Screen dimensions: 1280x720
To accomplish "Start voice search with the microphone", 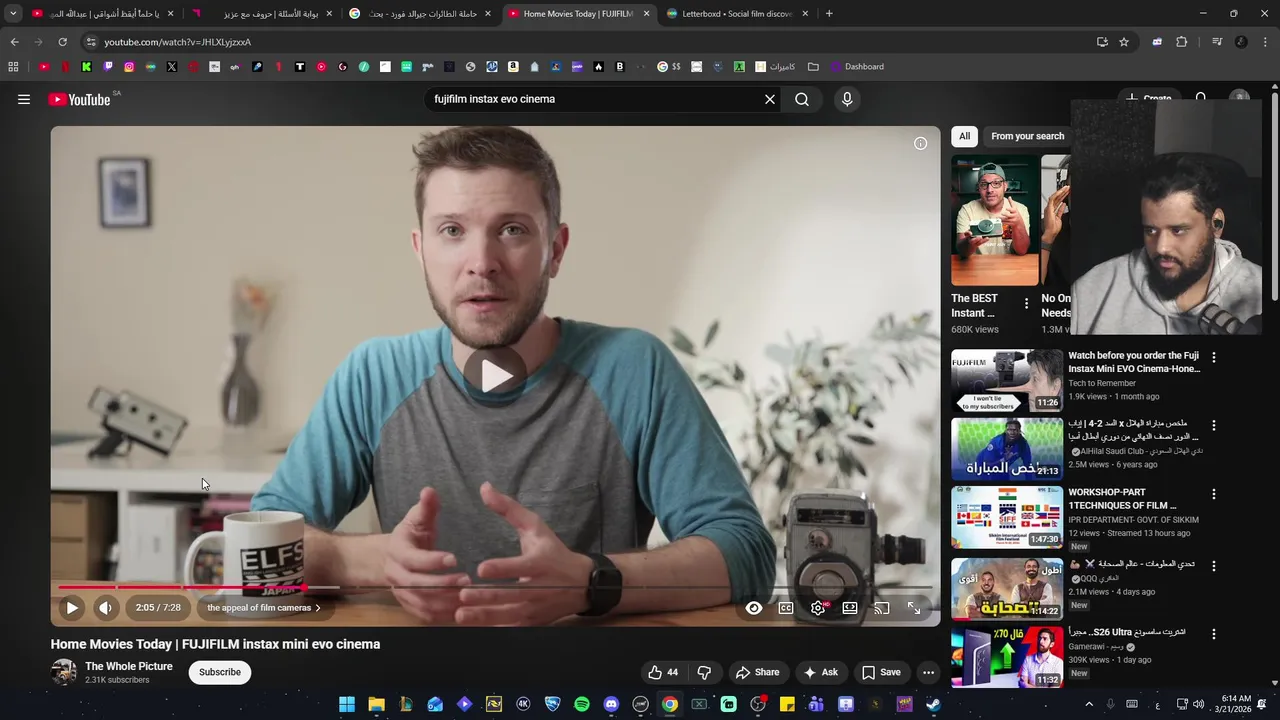I will click(847, 99).
